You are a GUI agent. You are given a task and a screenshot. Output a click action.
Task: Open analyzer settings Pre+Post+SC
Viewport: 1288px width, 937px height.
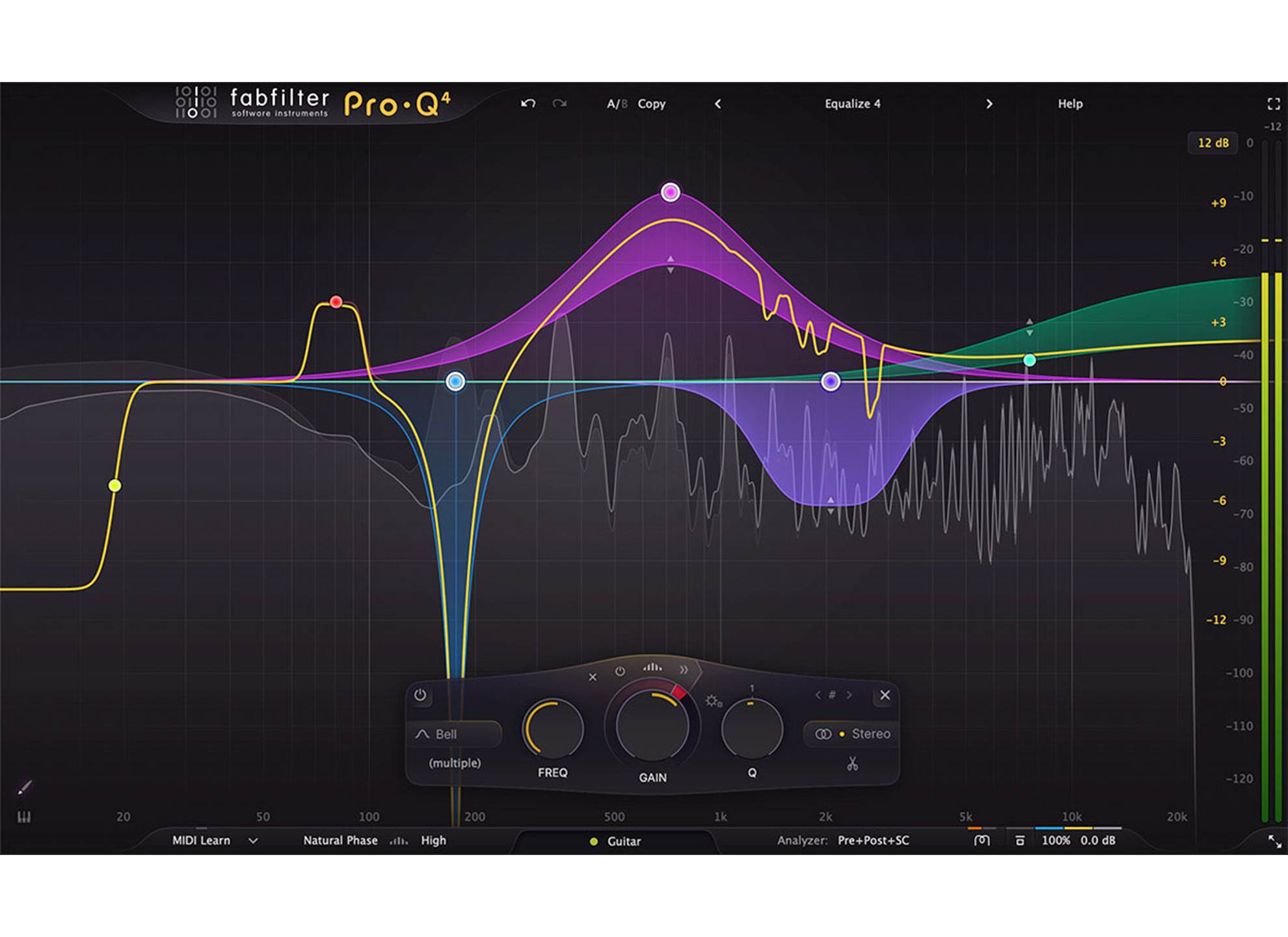(873, 840)
